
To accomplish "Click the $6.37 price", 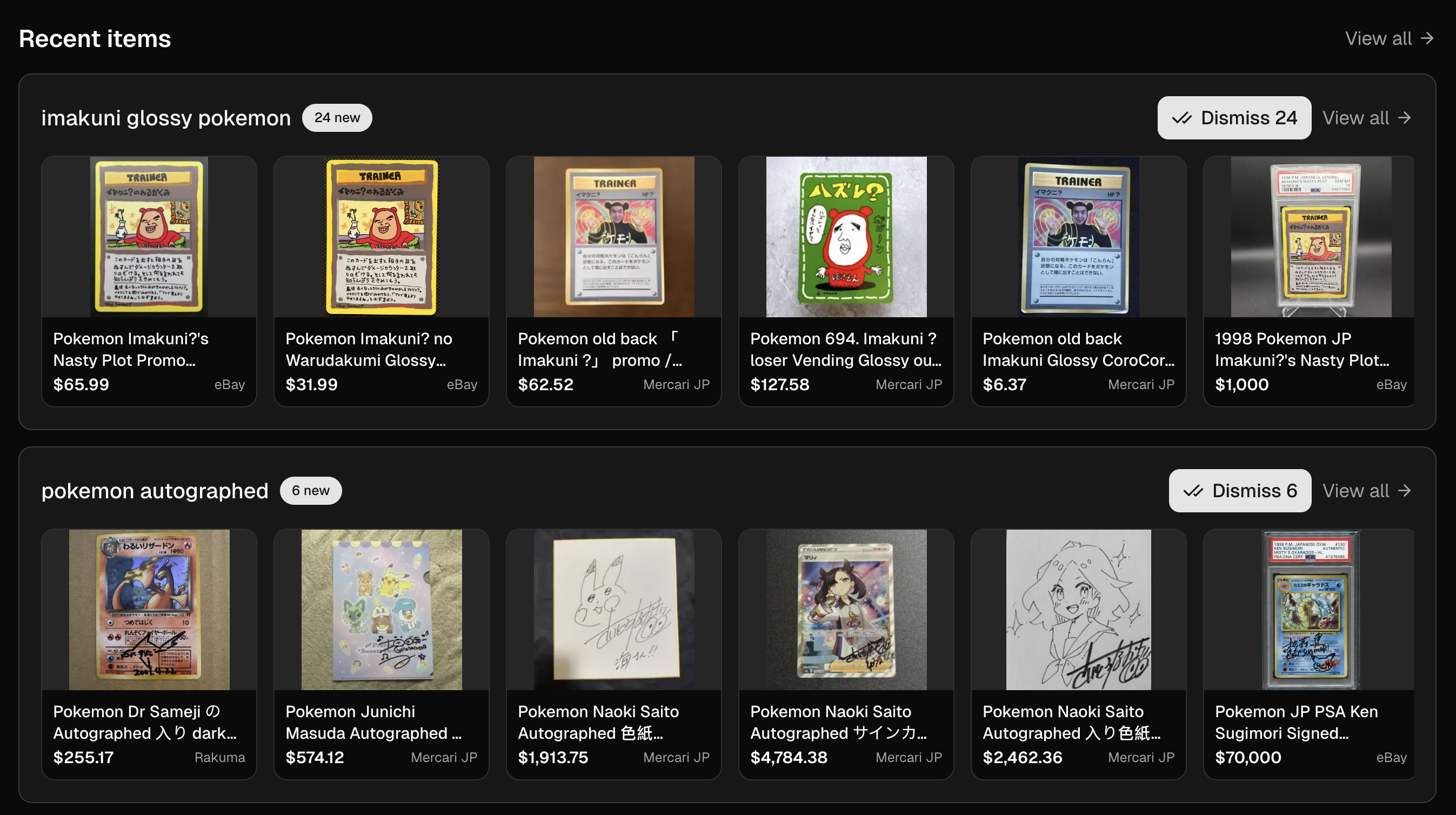I will tap(1004, 384).
